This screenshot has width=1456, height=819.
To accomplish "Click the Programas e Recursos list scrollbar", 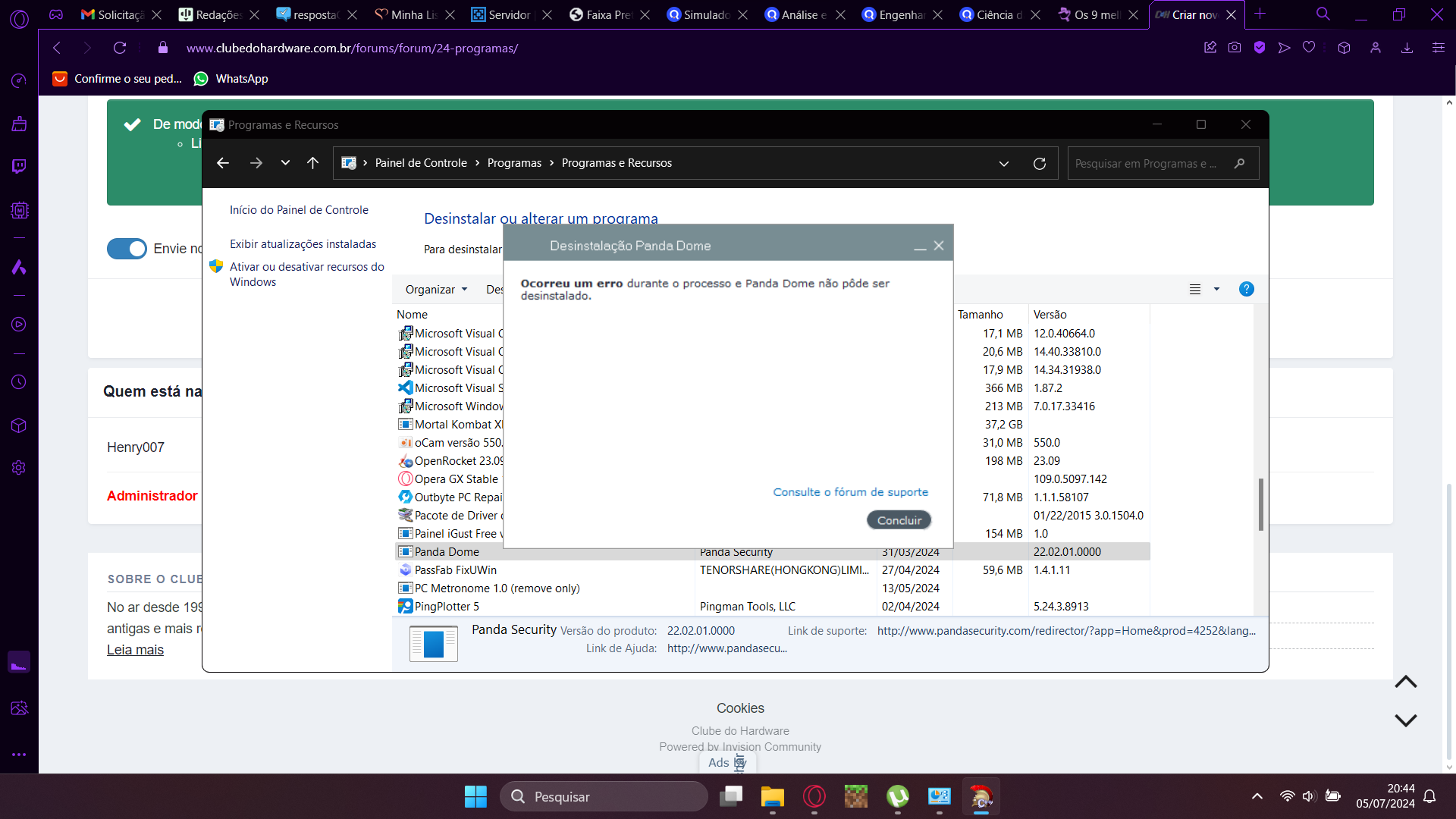I will tap(1260, 504).
